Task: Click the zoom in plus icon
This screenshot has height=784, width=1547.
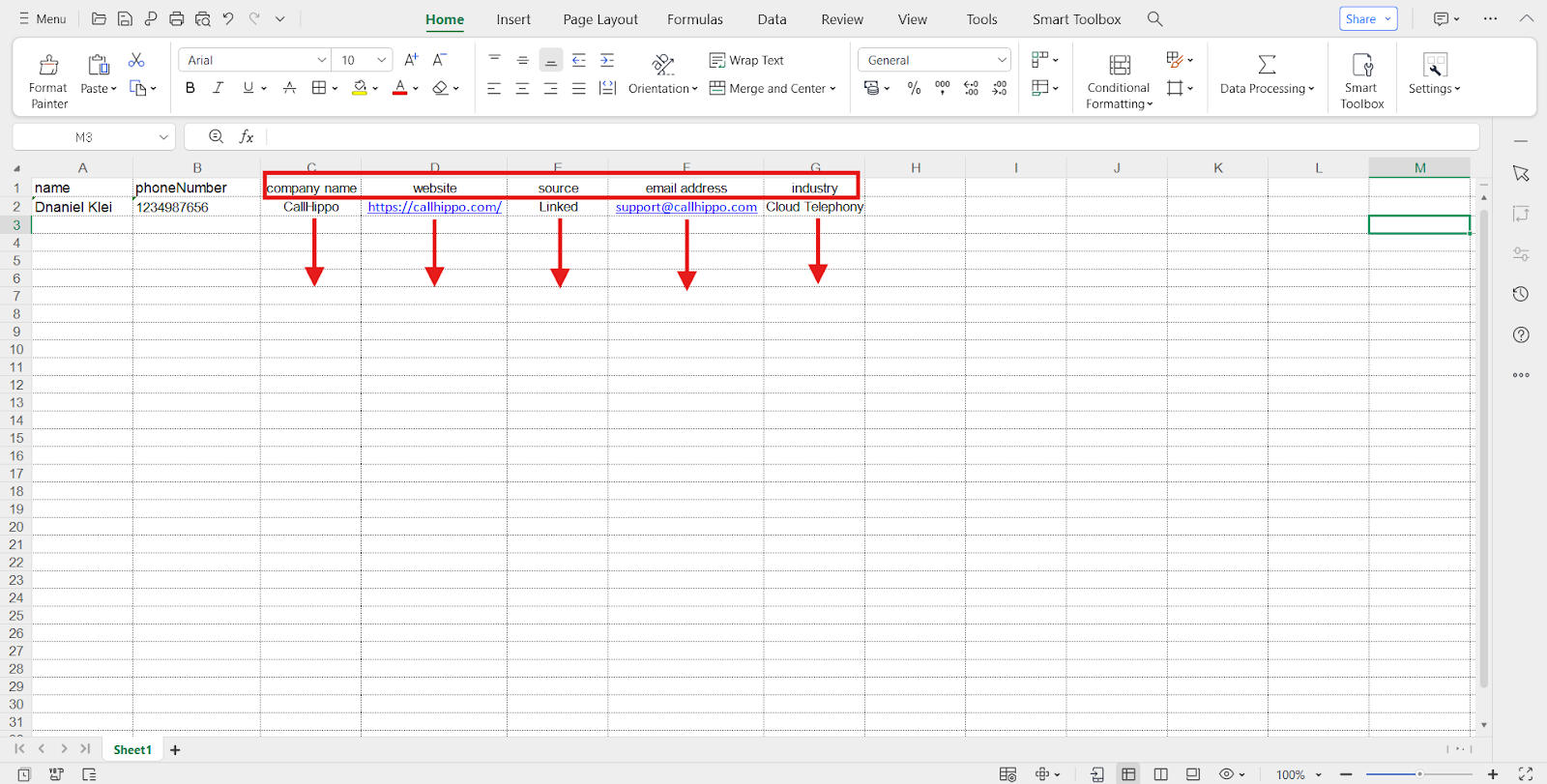Action: pyautogui.click(x=1493, y=774)
